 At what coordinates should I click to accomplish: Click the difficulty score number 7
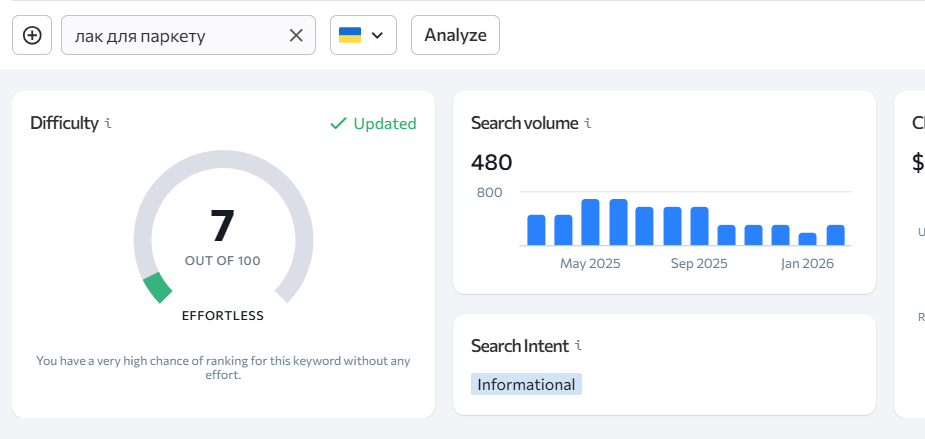coord(222,226)
